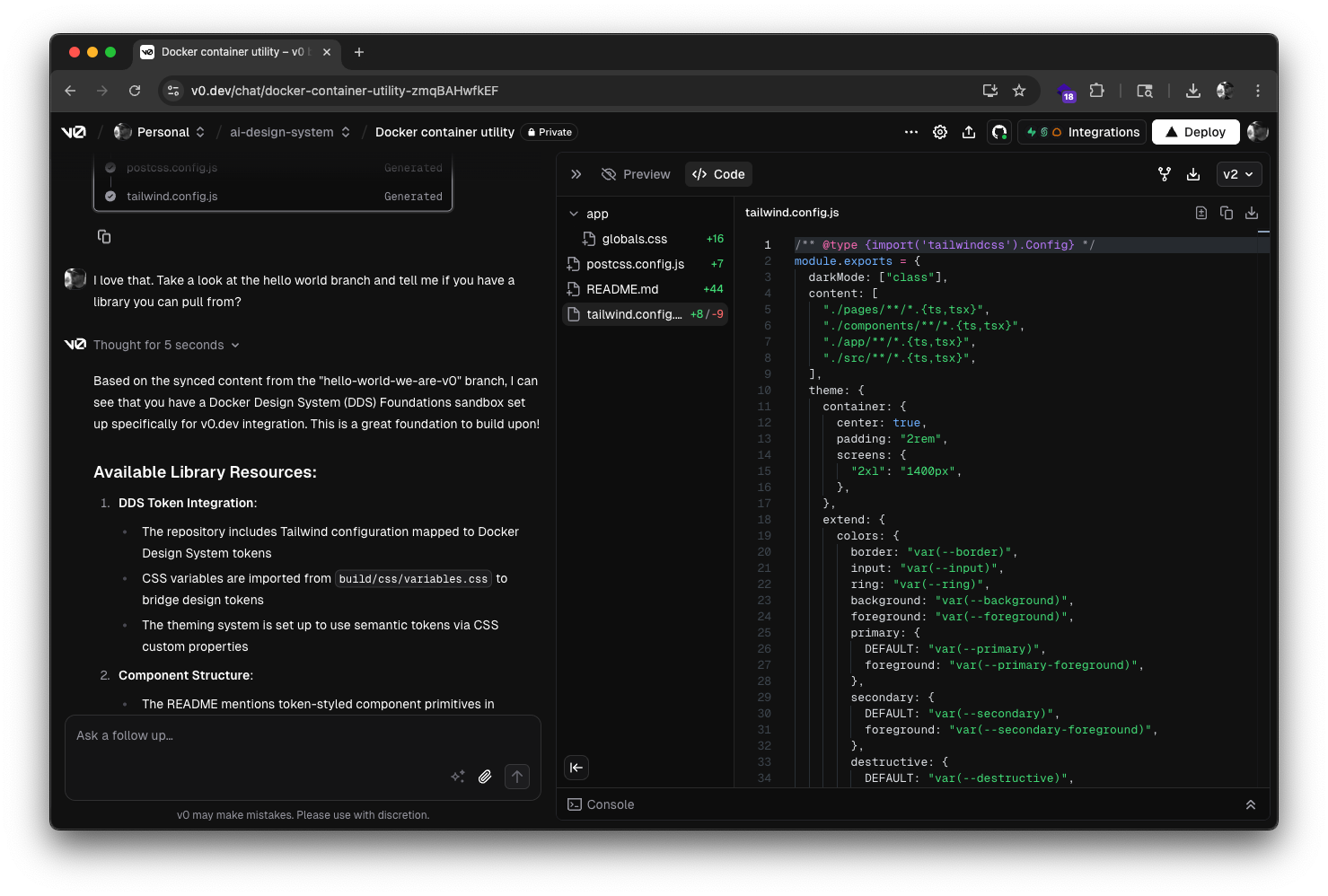Open the Integrations panel
Screen dimensions: 1328x896
[x=1081, y=132]
